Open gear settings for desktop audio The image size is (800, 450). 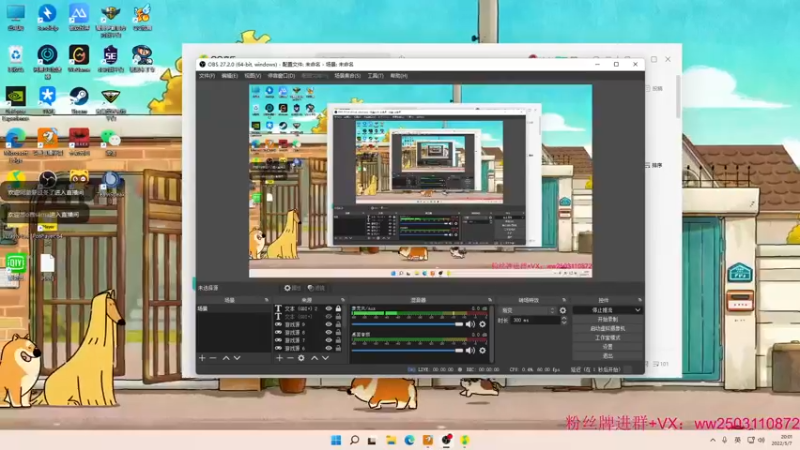coord(482,351)
